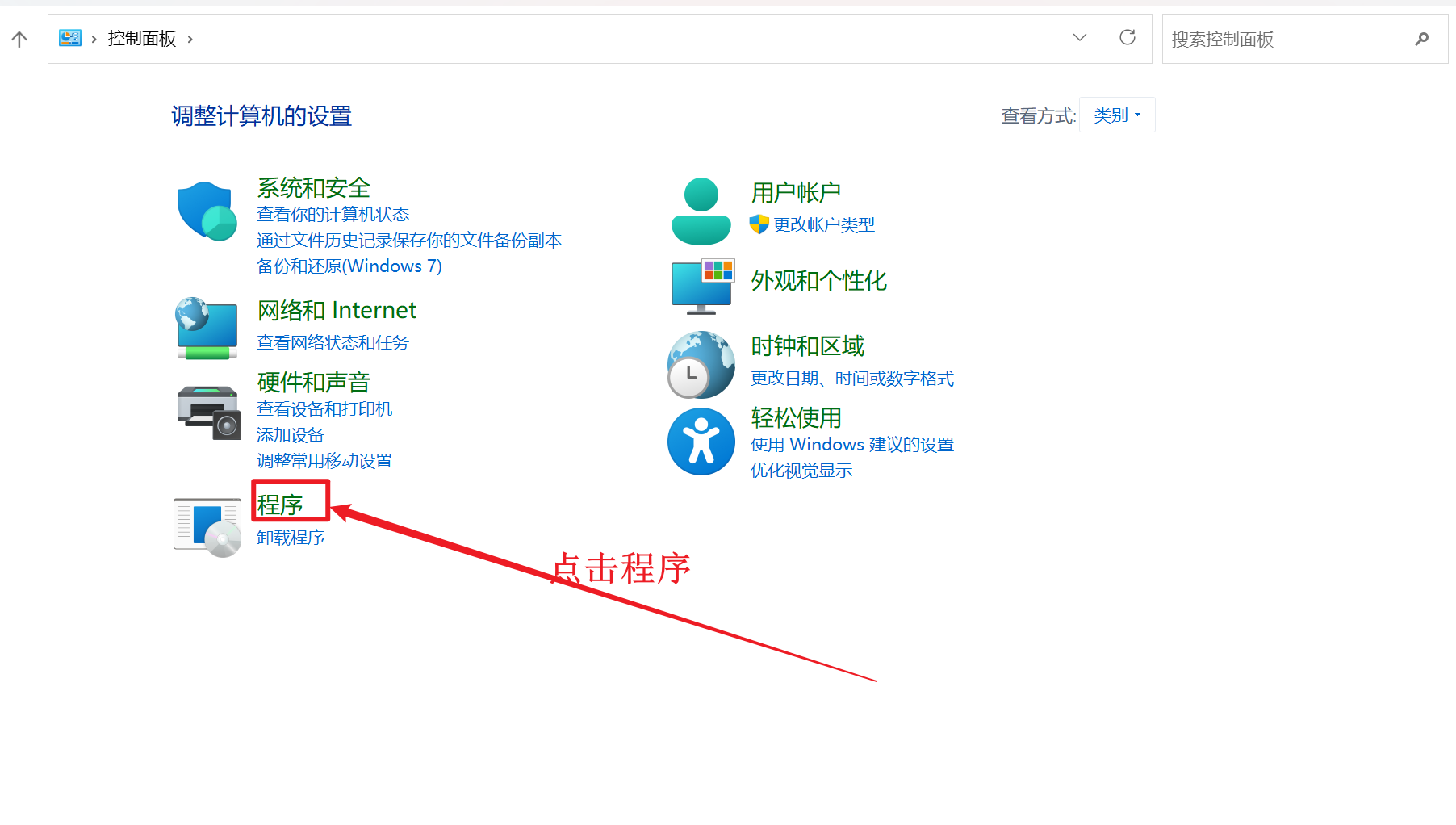1456x825 pixels.
Task: Click the 优化视觉显示 link
Action: (801, 471)
